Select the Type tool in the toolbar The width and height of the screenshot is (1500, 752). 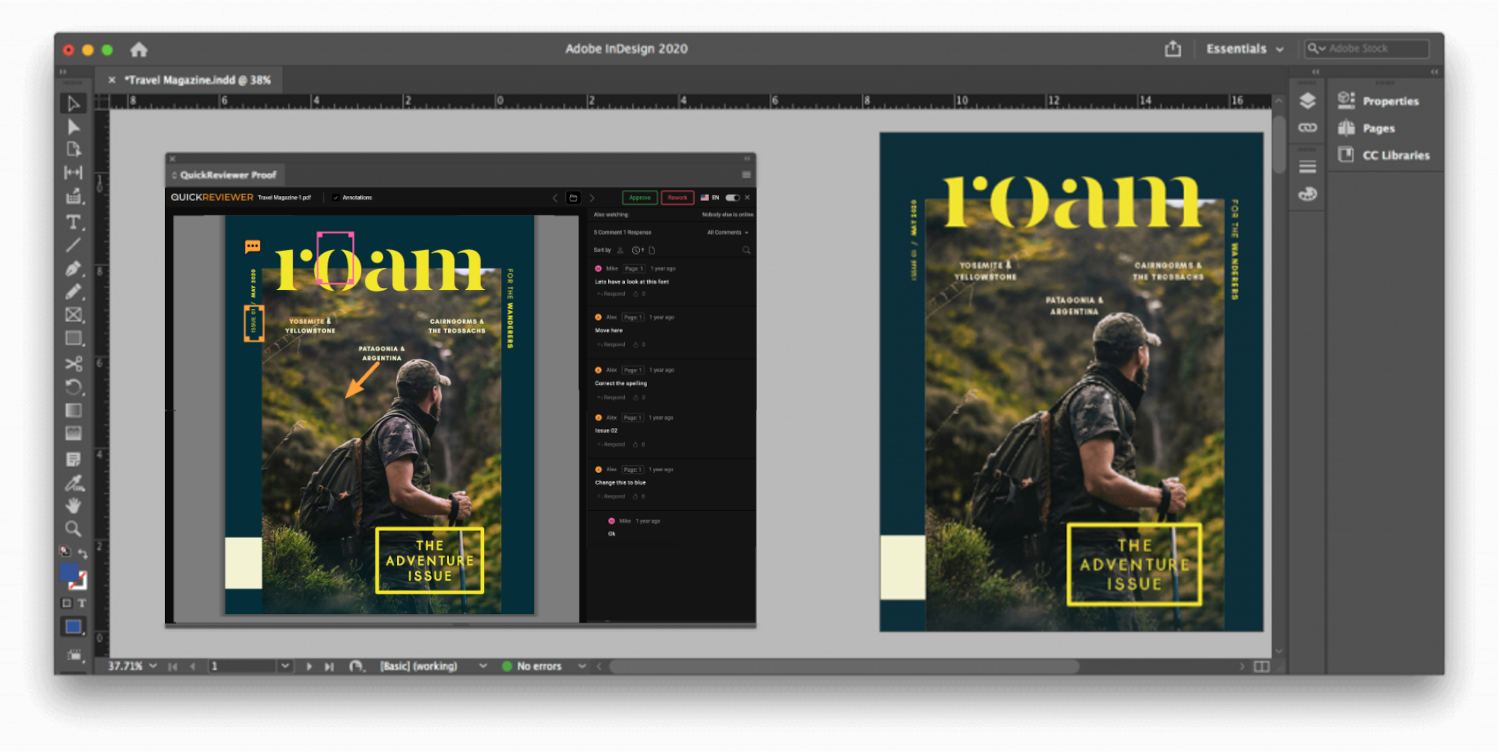coord(73,222)
